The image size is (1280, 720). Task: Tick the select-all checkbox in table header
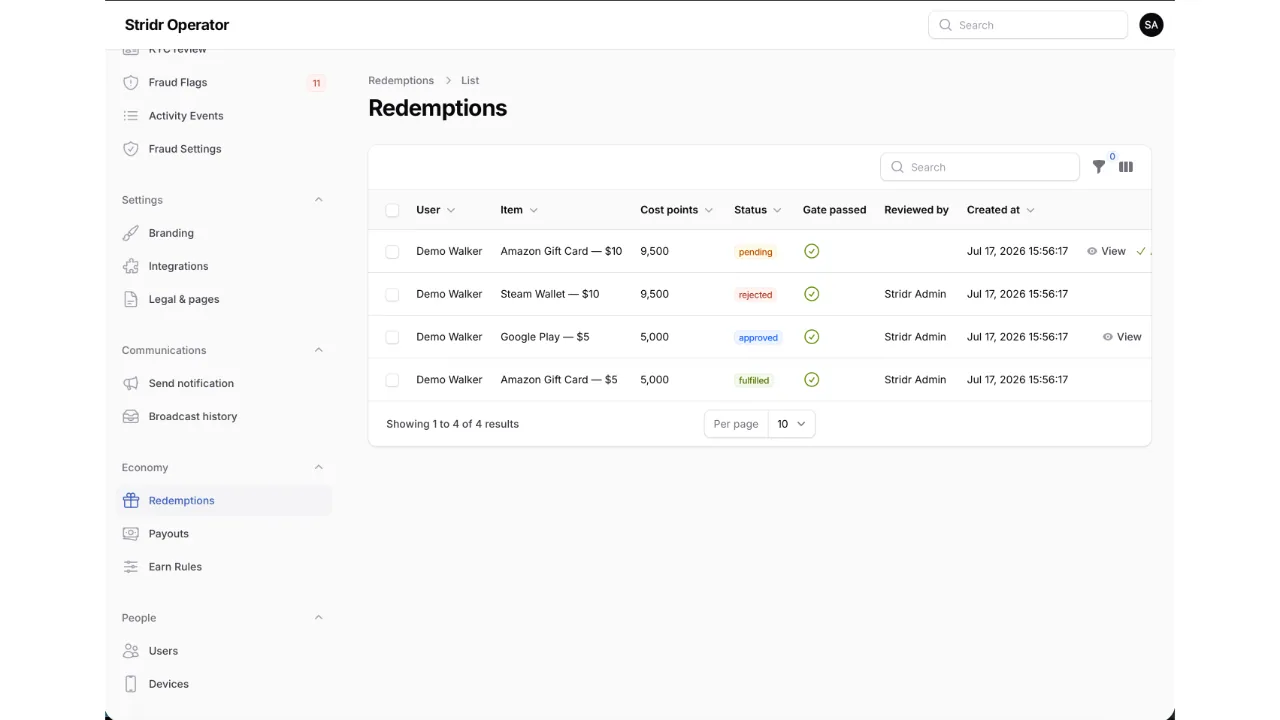point(392,210)
